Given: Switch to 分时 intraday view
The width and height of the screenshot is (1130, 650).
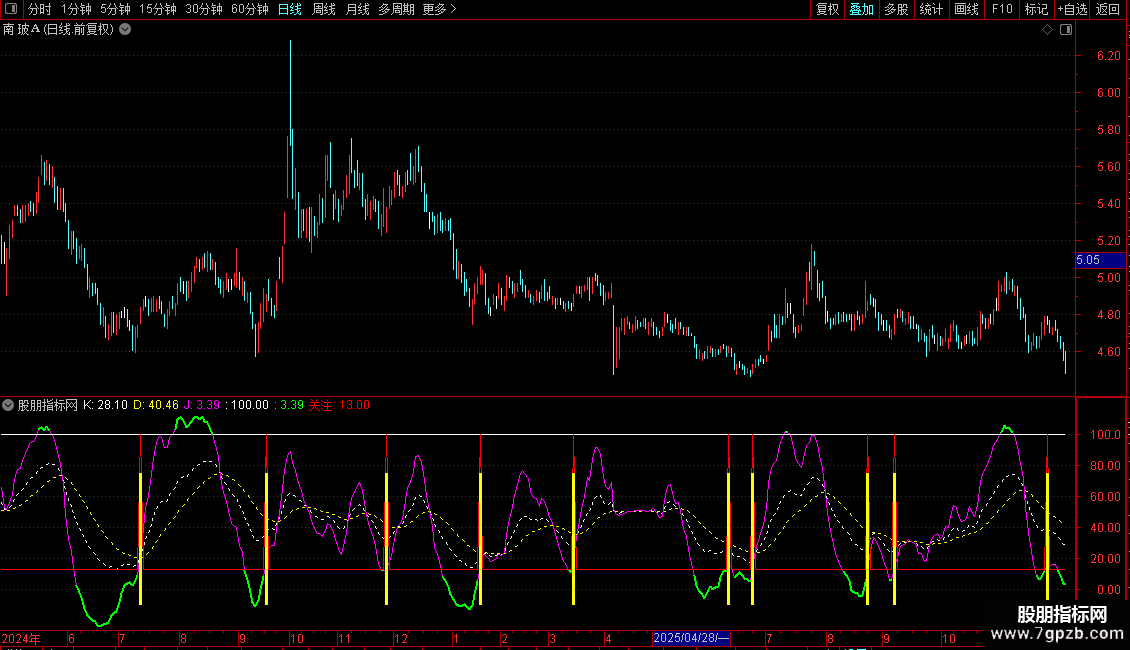Looking at the screenshot, I should coord(40,9).
